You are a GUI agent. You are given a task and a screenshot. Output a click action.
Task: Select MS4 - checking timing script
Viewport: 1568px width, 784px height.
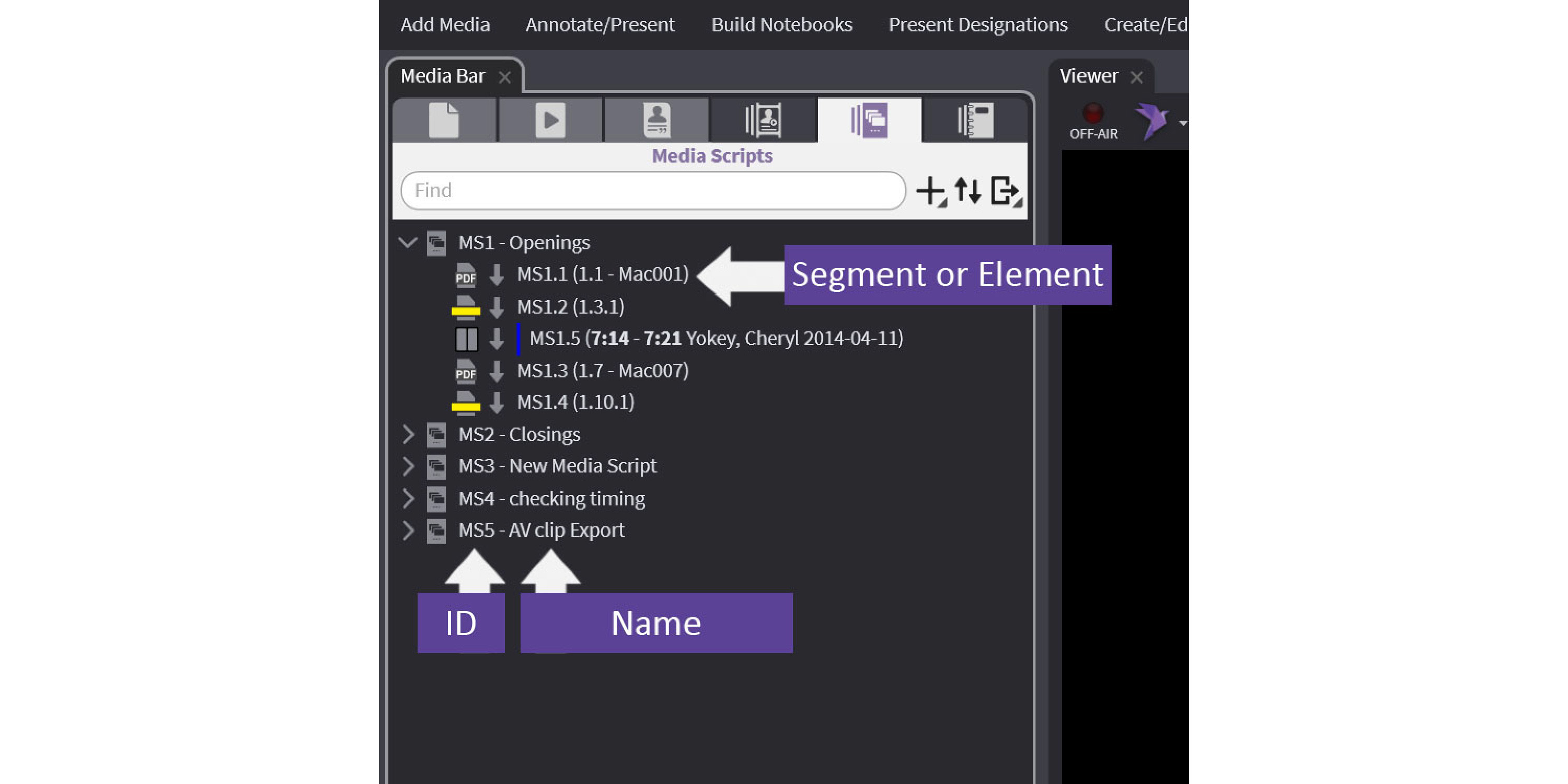coord(551,499)
